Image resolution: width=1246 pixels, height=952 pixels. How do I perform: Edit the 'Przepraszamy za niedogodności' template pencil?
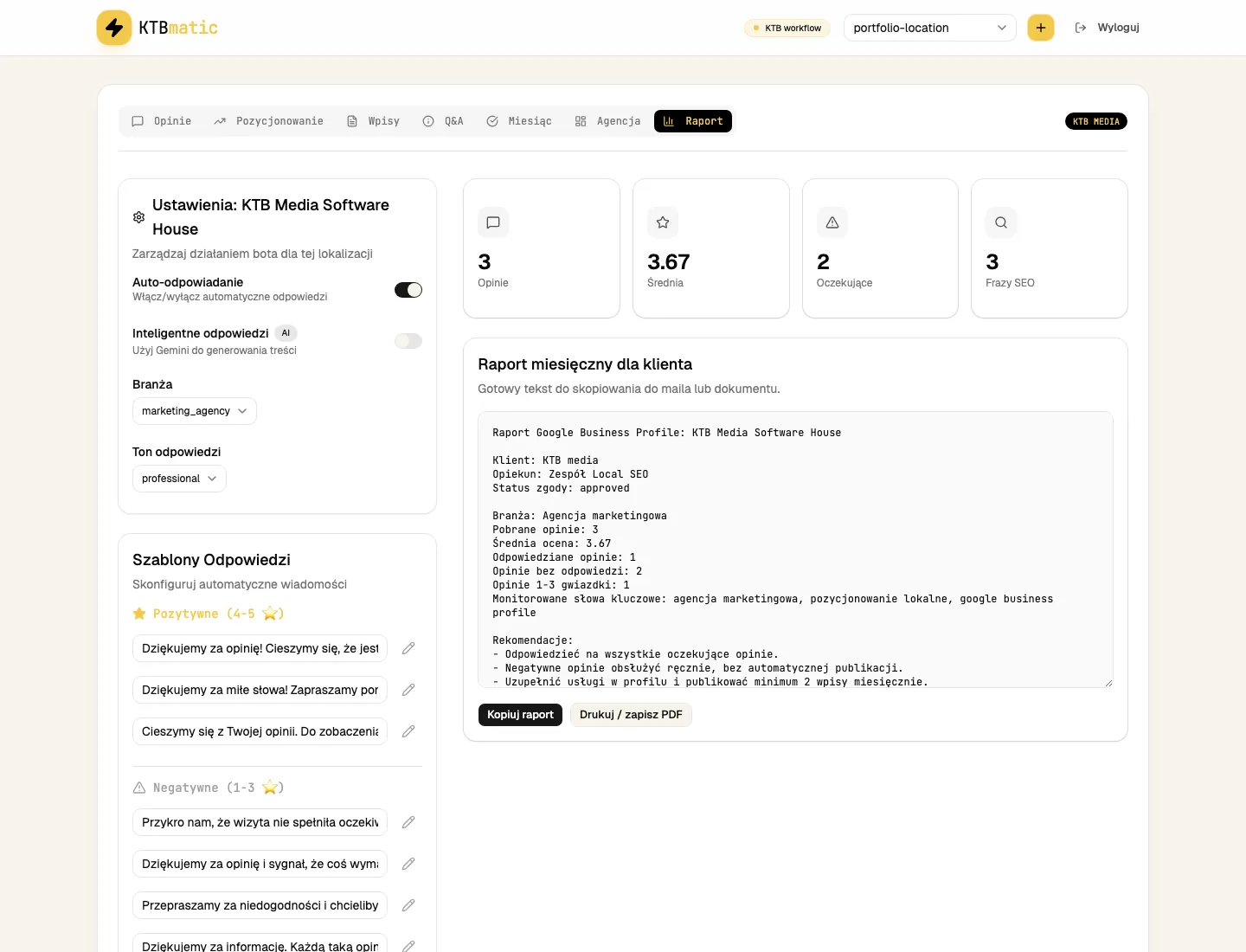408,905
